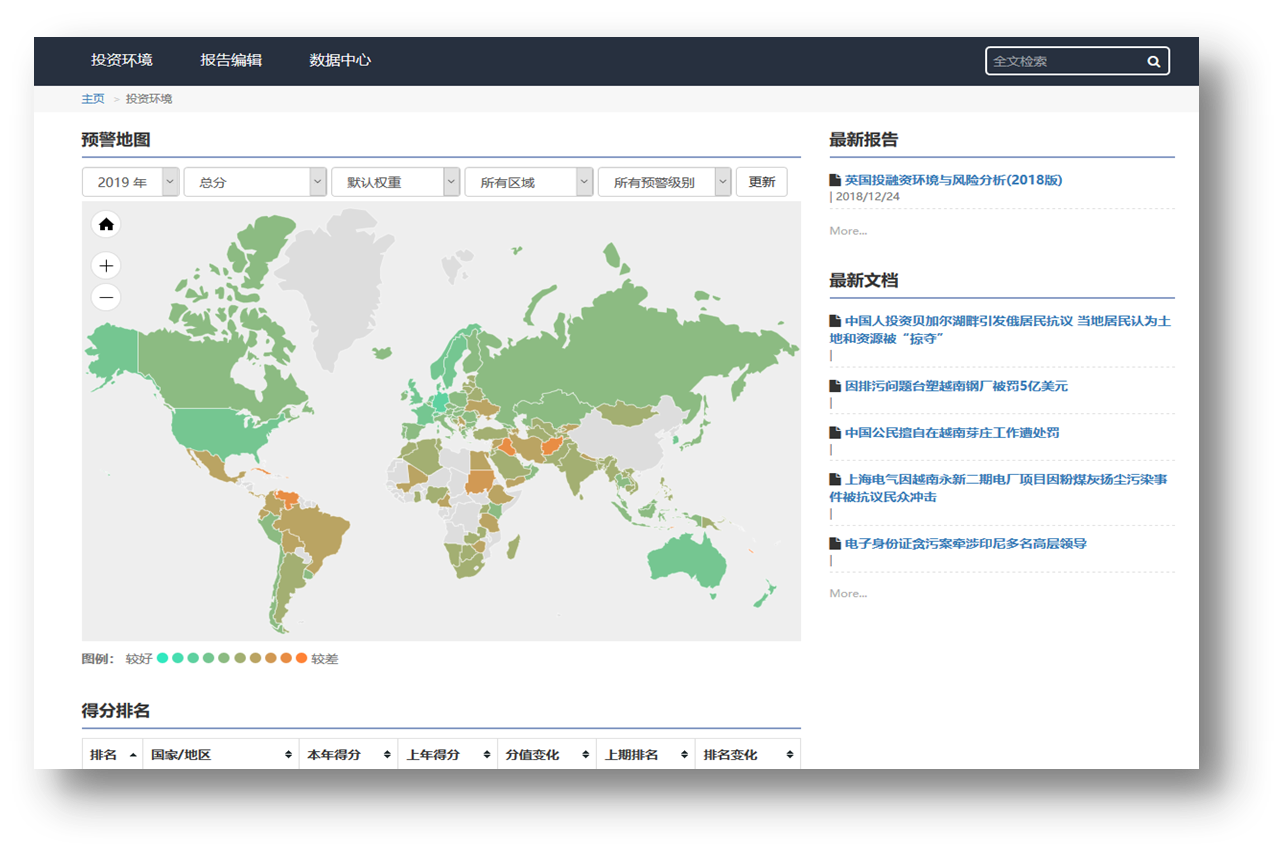Click the search magnifier icon
The image size is (1280, 855).
1153,62
